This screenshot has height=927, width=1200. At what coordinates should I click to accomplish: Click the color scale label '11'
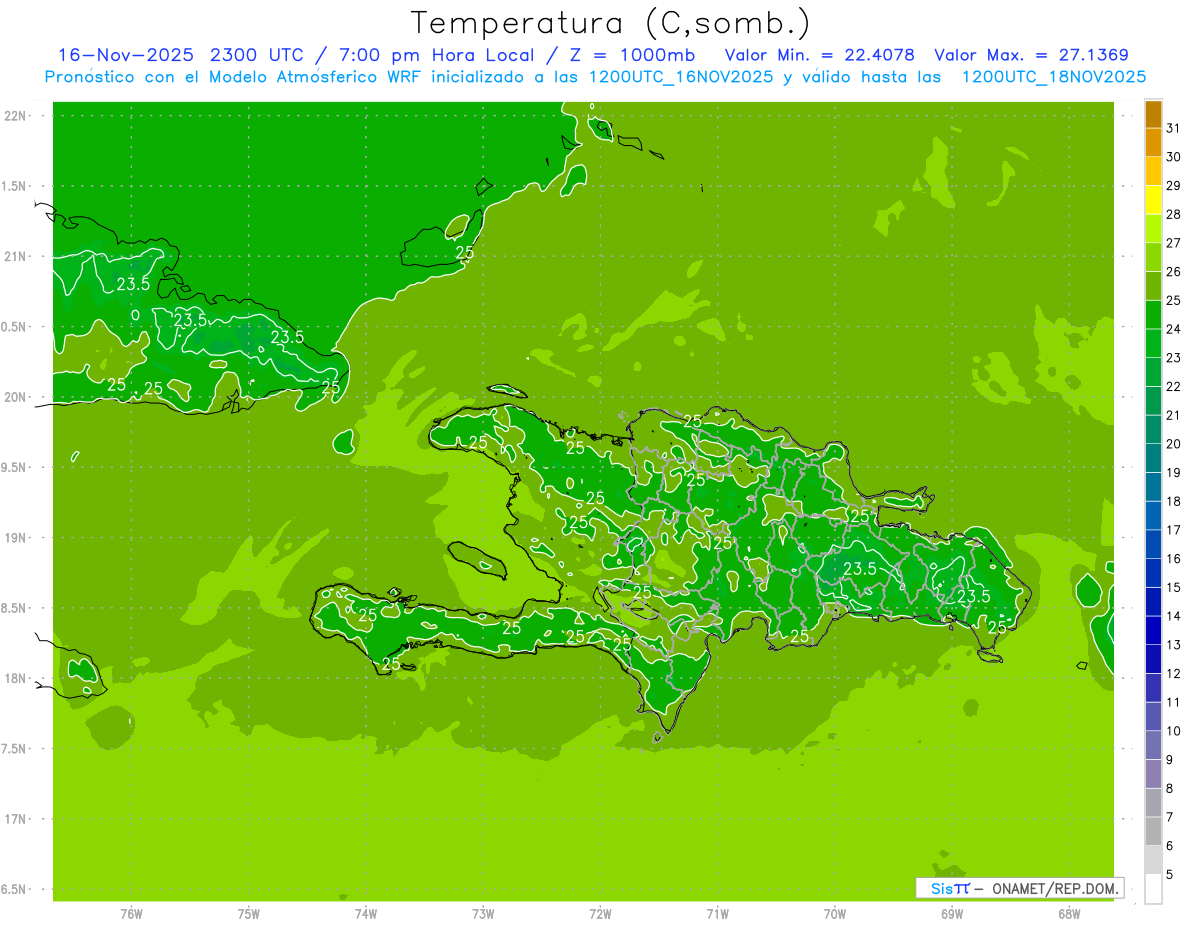pos(1174,703)
